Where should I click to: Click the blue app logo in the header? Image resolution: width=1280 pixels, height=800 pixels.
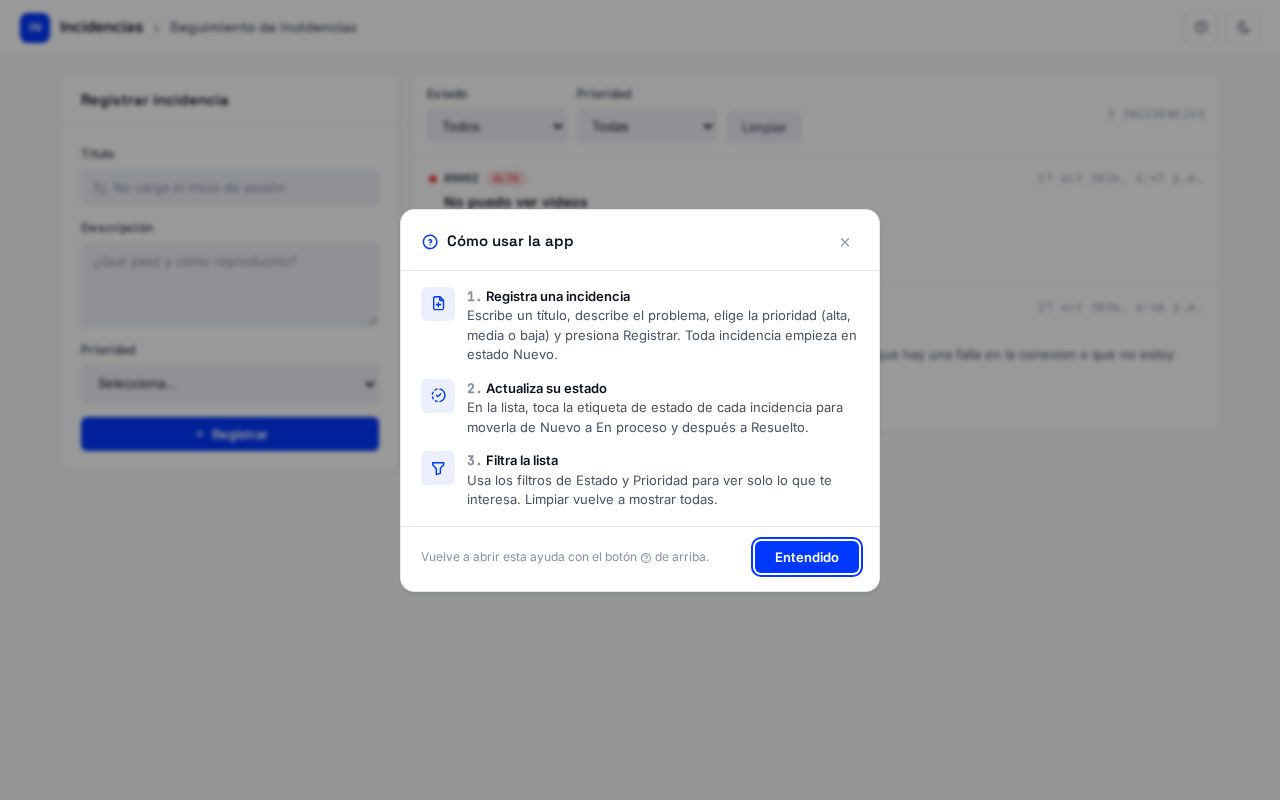point(35,28)
